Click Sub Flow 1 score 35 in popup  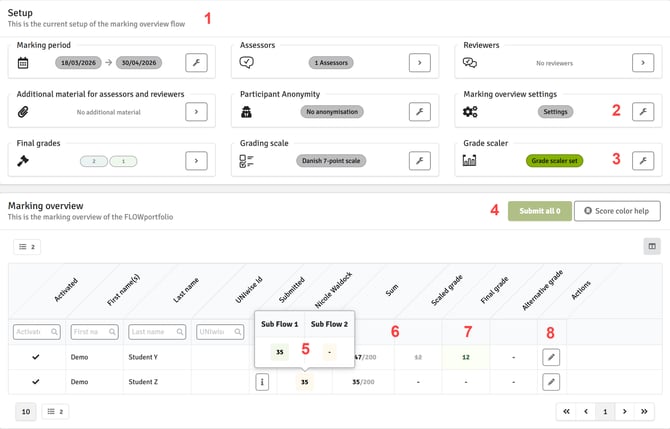point(279,352)
